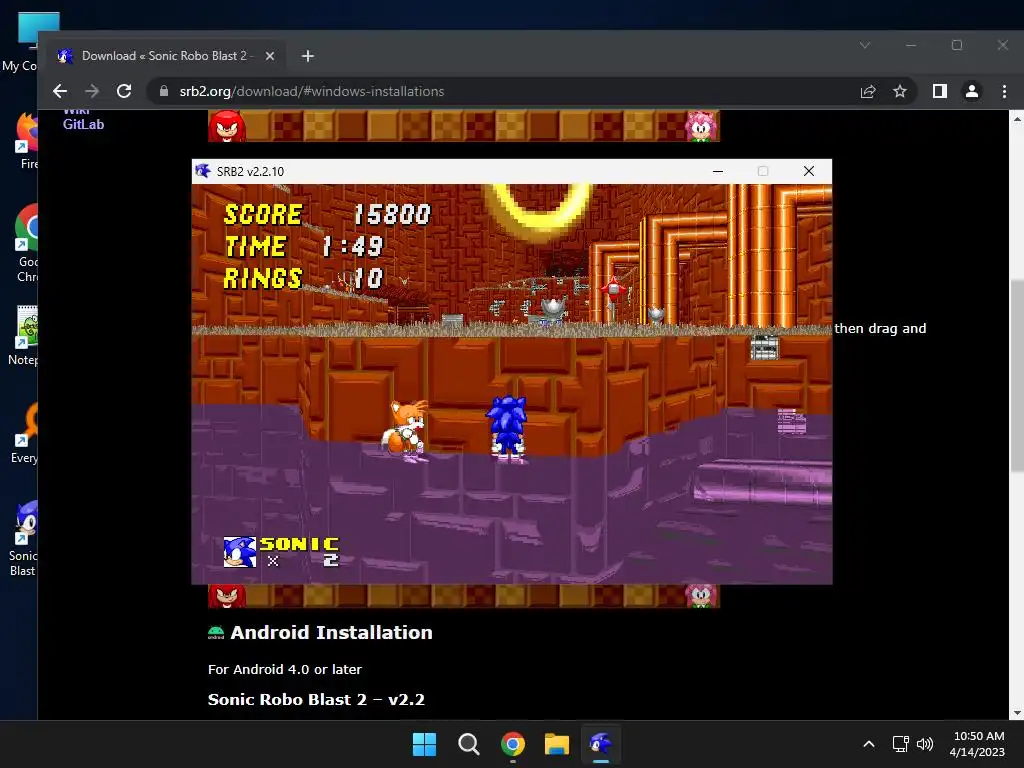Click 'Sonic Robo Blast 2 – v2.2' text
Viewport: 1024px width, 768px height.
click(316, 699)
